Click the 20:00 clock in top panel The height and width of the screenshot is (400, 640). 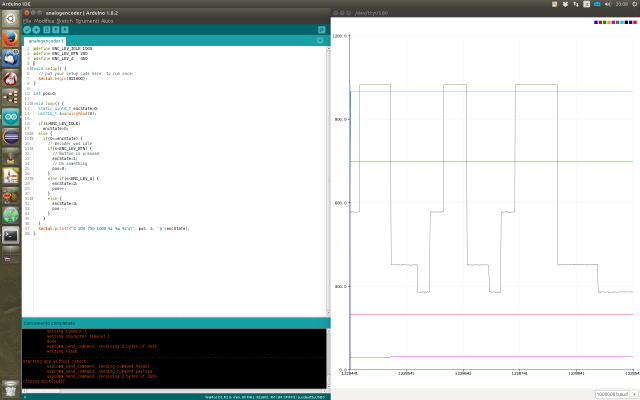[622, 4]
